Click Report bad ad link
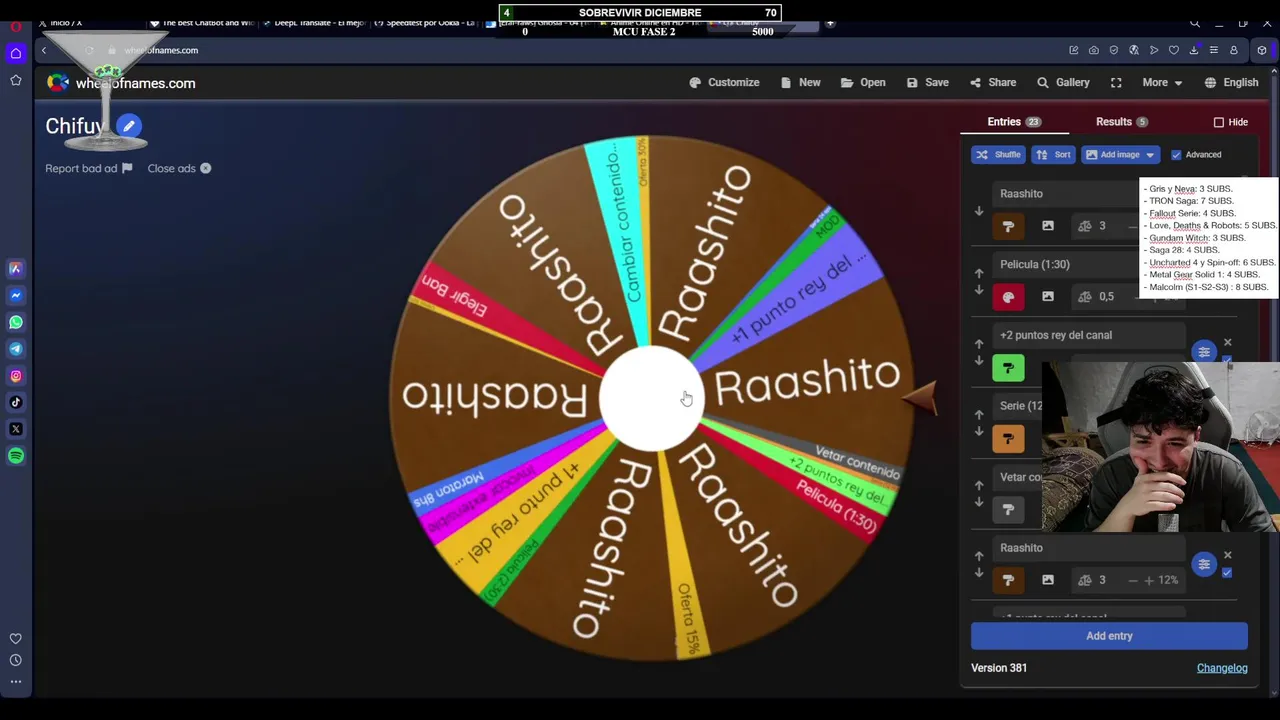Image resolution: width=1280 pixels, height=720 pixels. [88, 169]
